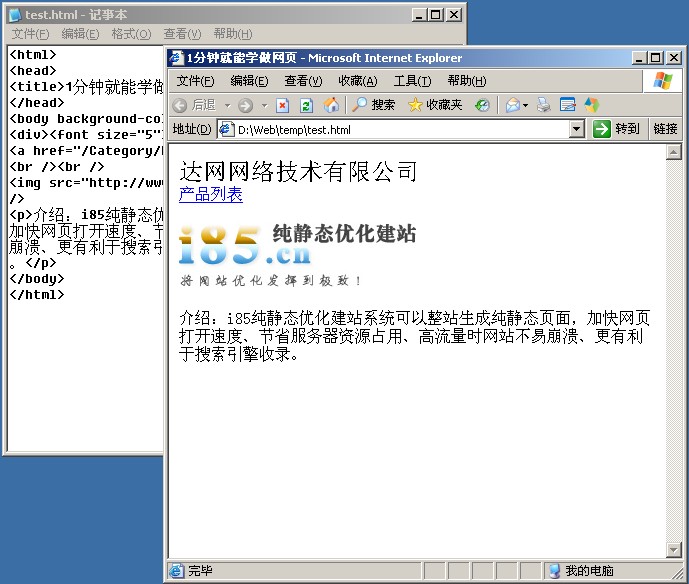The height and width of the screenshot is (584, 689).
Task: Click the 链接 (Links) toolbar label
Action: tap(665, 129)
